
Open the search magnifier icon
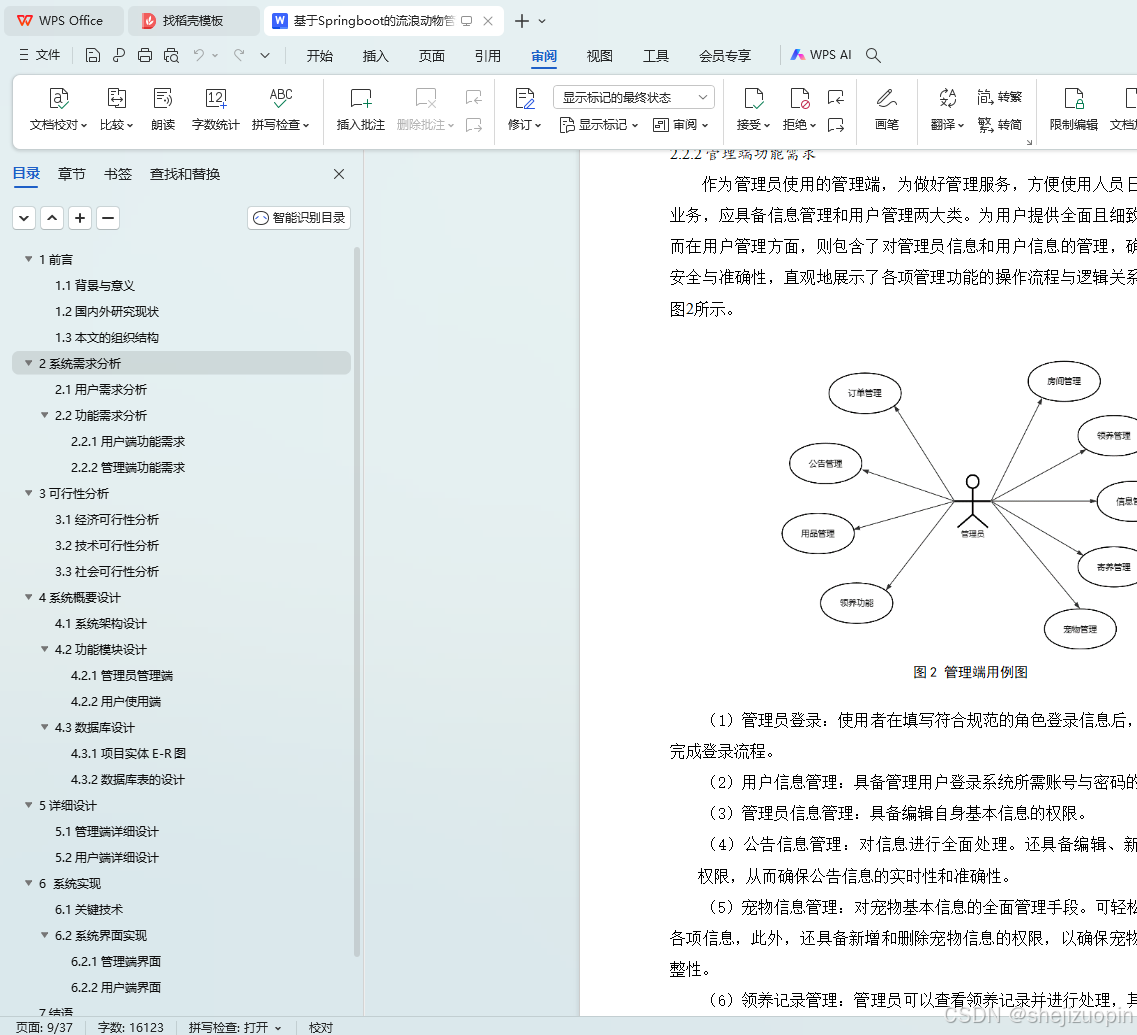873,55
